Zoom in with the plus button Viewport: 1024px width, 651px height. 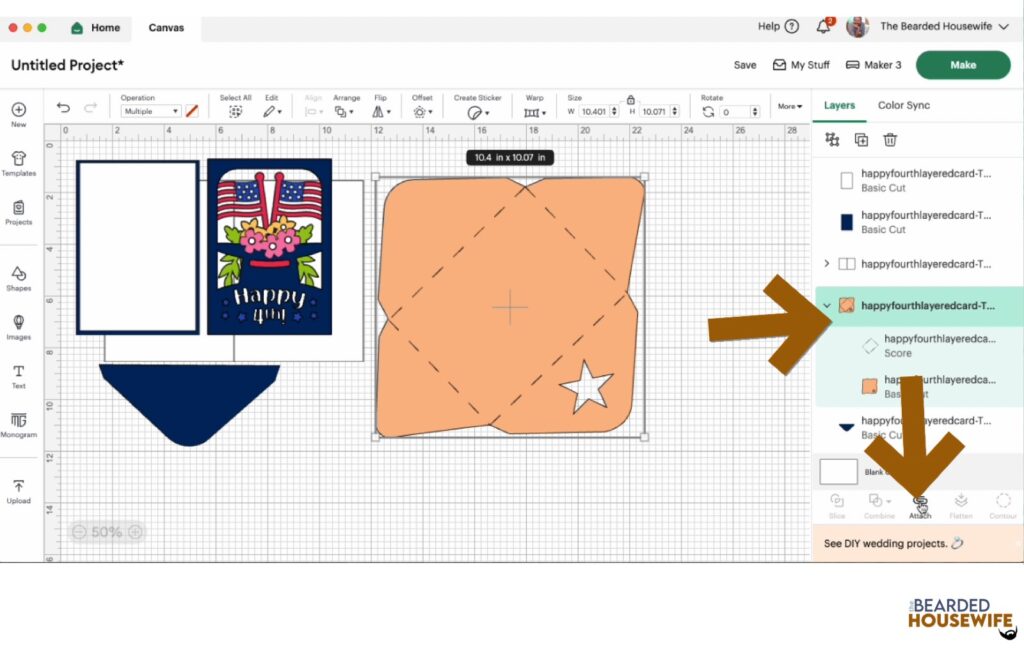135,532
